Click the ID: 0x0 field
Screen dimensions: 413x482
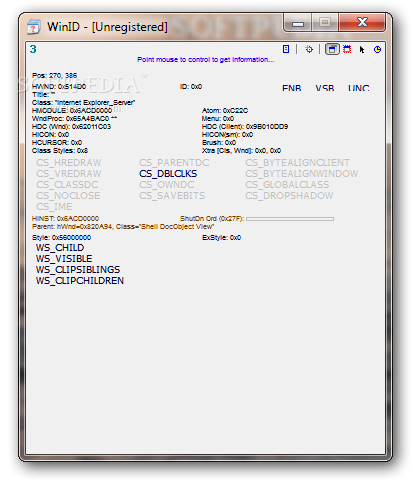(x=191, y=87)
